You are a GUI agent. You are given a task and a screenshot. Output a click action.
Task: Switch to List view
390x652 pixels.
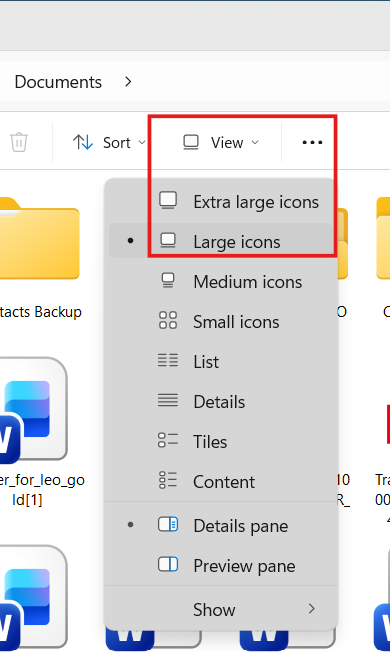[x=221, y=361]
